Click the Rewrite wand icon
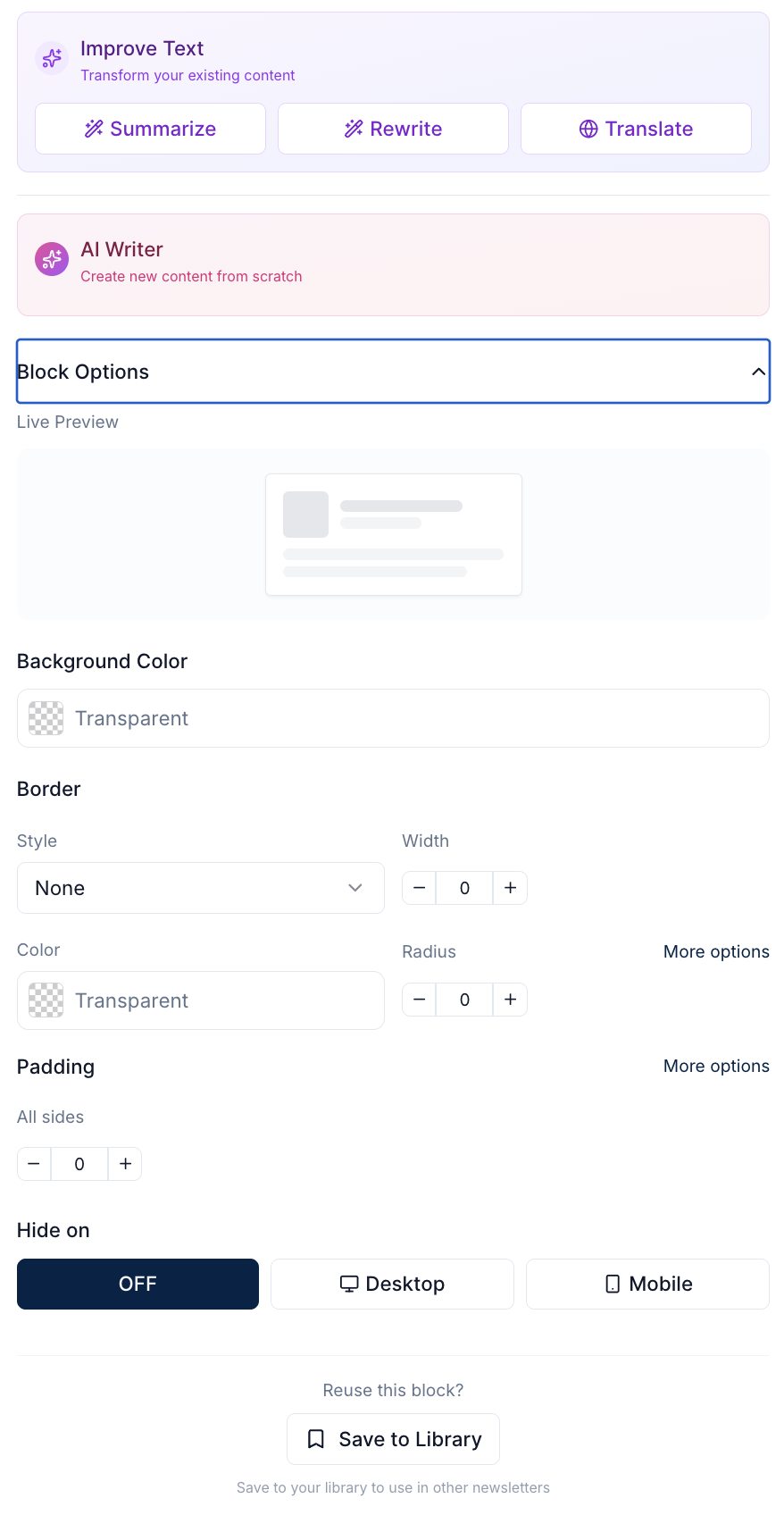Viewport: 784px width, 1515px height. tap(354, 129)
